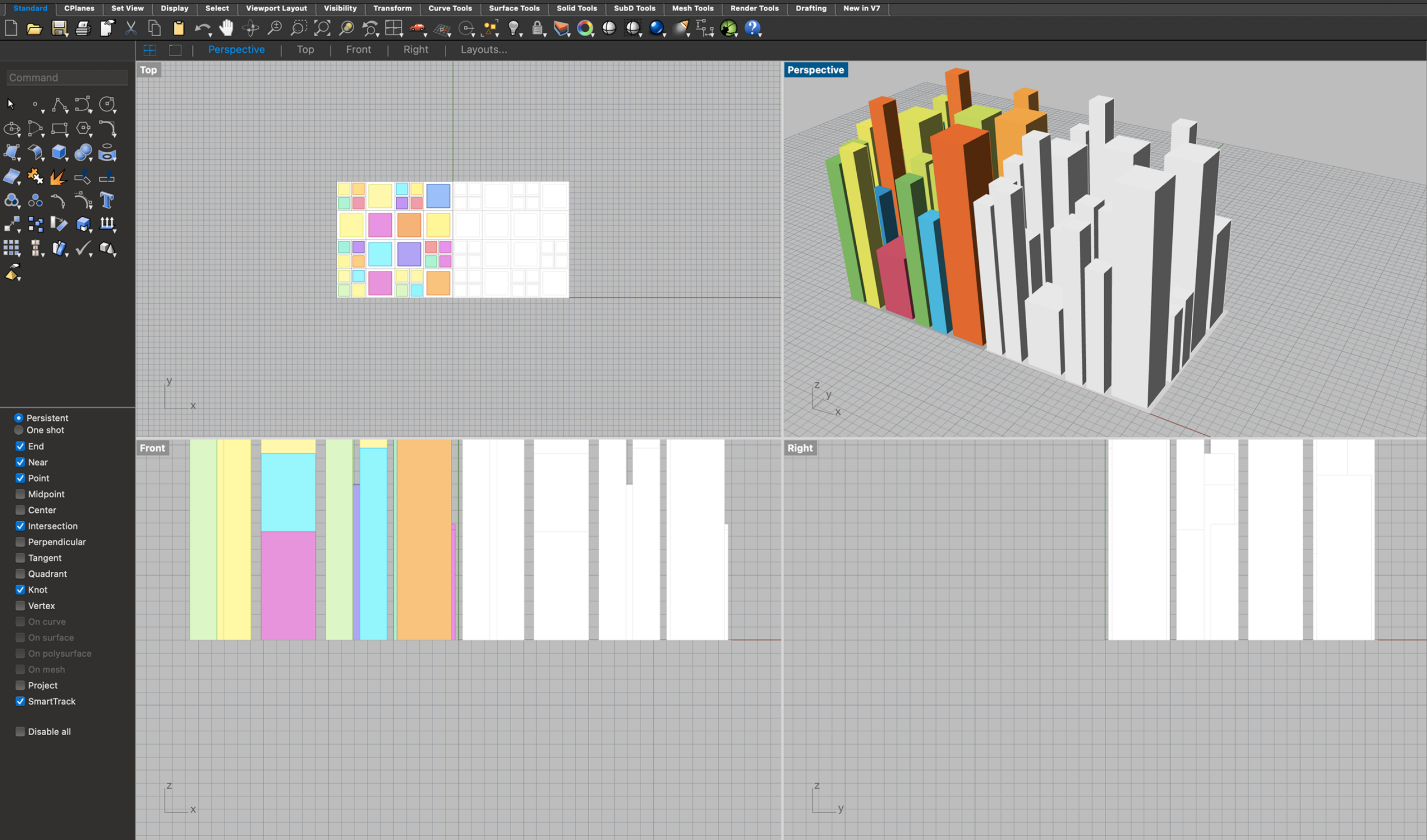The height and width of the screenshot is (840, 1427).
Task: Click the Copy icon in top toolbar
Action: [x=154, y=28]
